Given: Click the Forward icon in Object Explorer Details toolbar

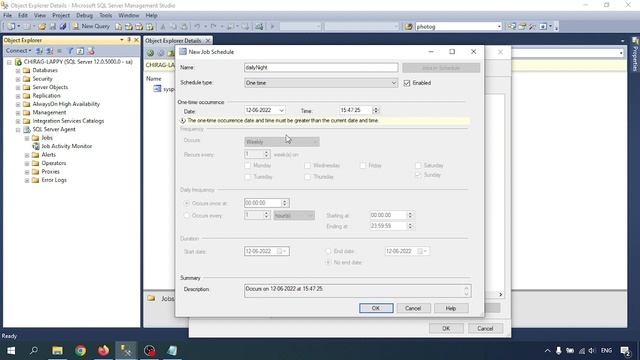Looking at the screenshot, I should click(x=161, y=53).
